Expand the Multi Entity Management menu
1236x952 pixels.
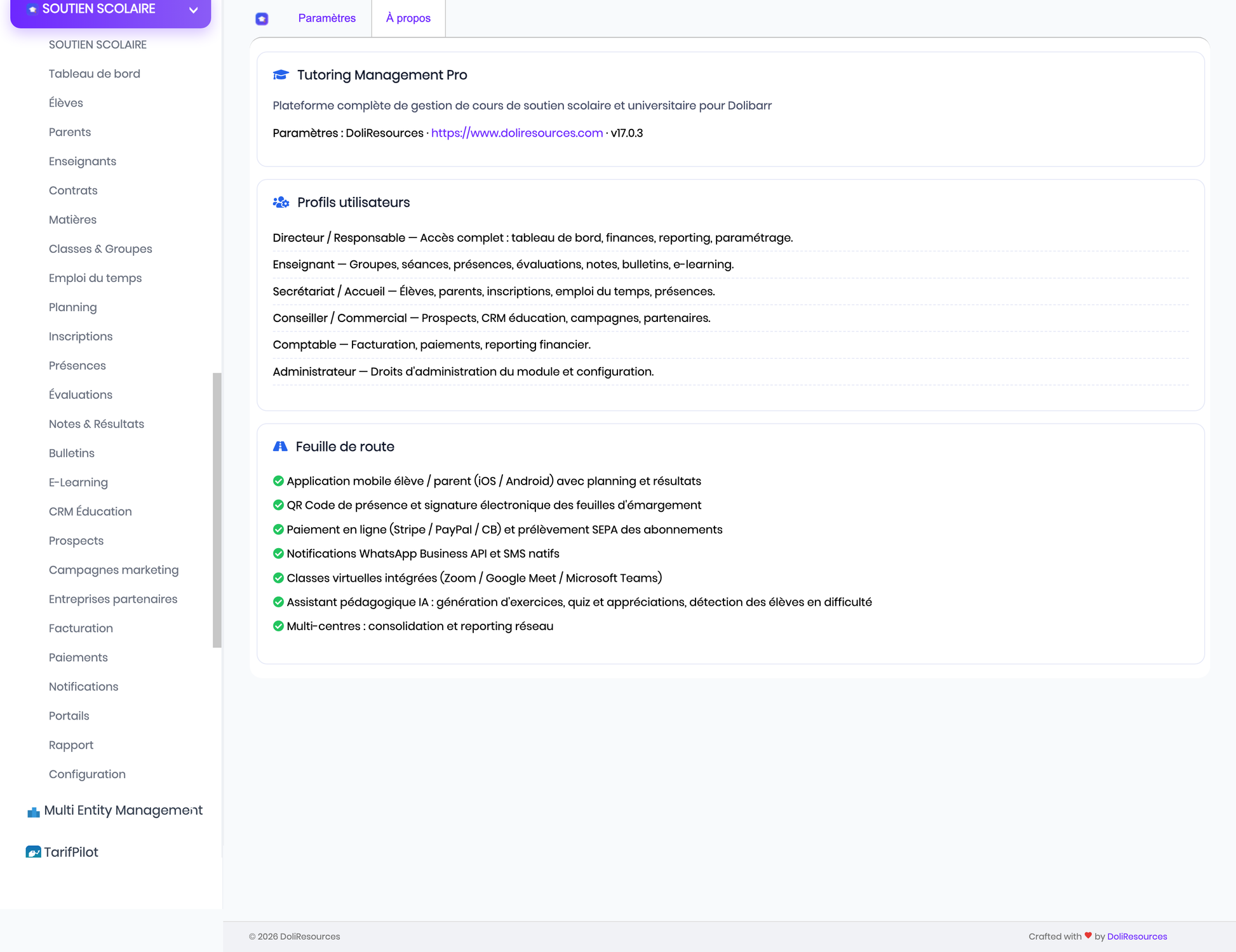[116, 810]
